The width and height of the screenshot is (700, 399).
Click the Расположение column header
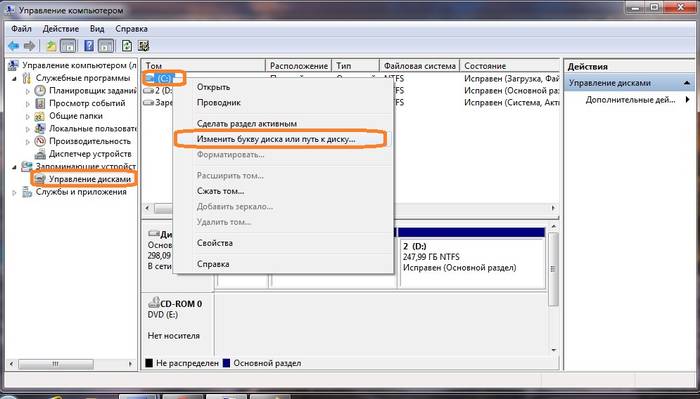pyautogui.click(x=299, y=66)
